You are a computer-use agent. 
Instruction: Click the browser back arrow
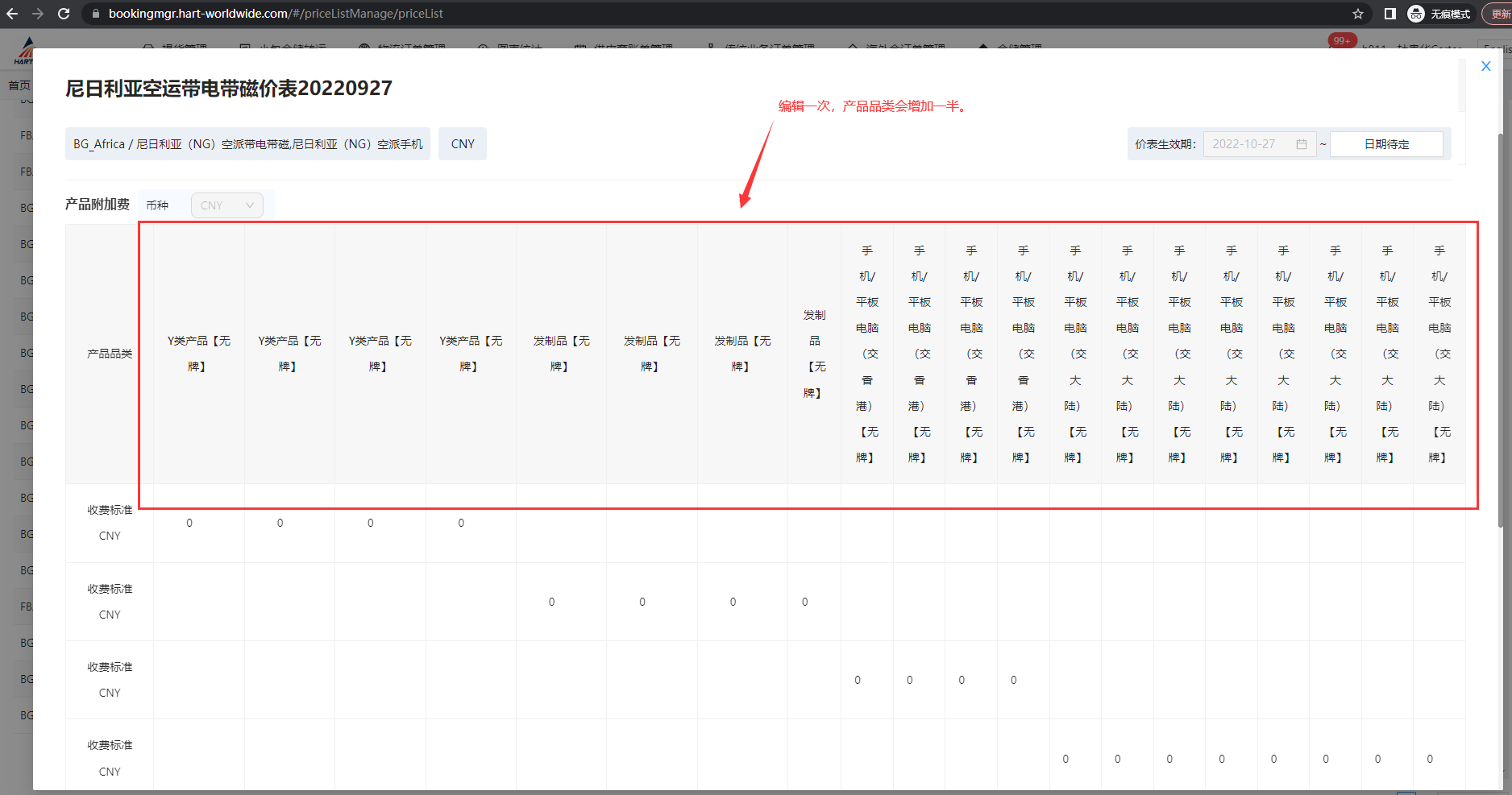click(12, 14)
